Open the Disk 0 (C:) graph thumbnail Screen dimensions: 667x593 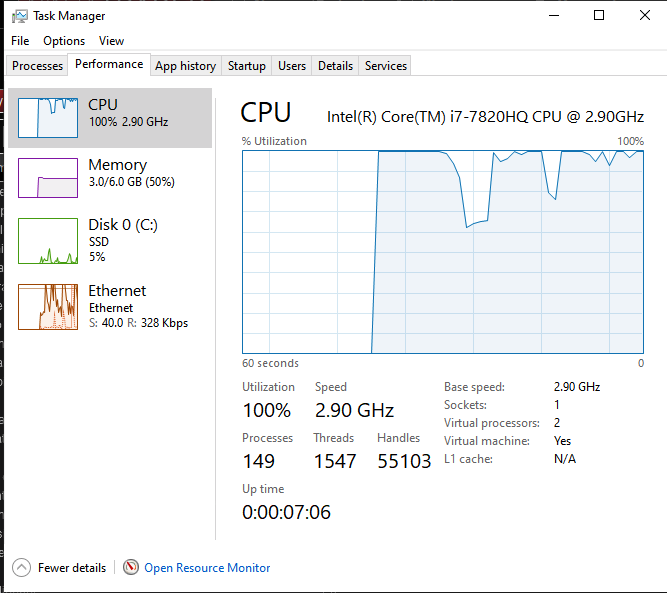coord(47,241)
